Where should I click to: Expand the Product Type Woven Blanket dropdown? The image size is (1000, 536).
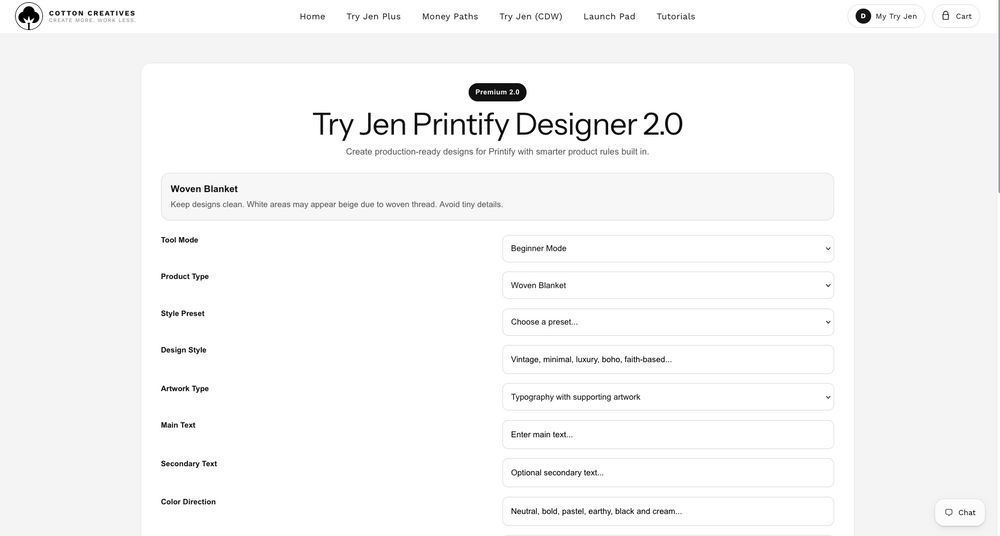tap(668, 285)
